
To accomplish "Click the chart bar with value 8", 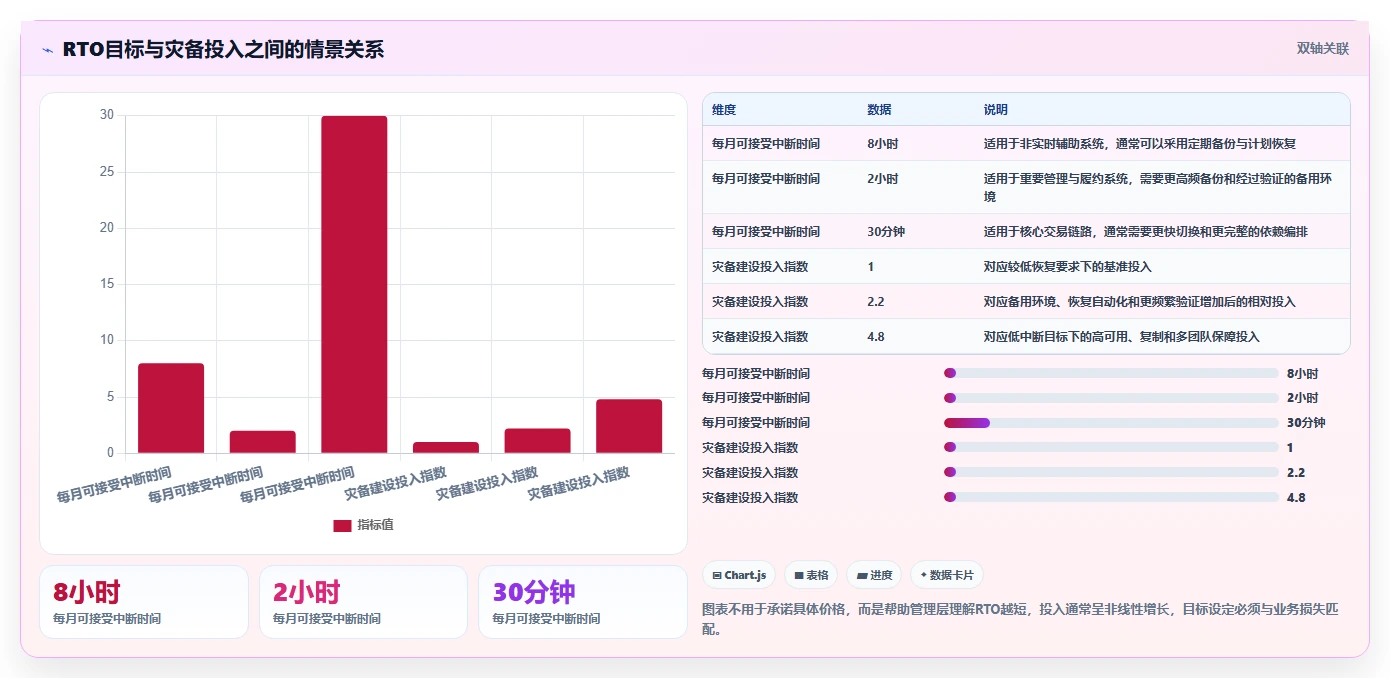I will coord(171,408).
